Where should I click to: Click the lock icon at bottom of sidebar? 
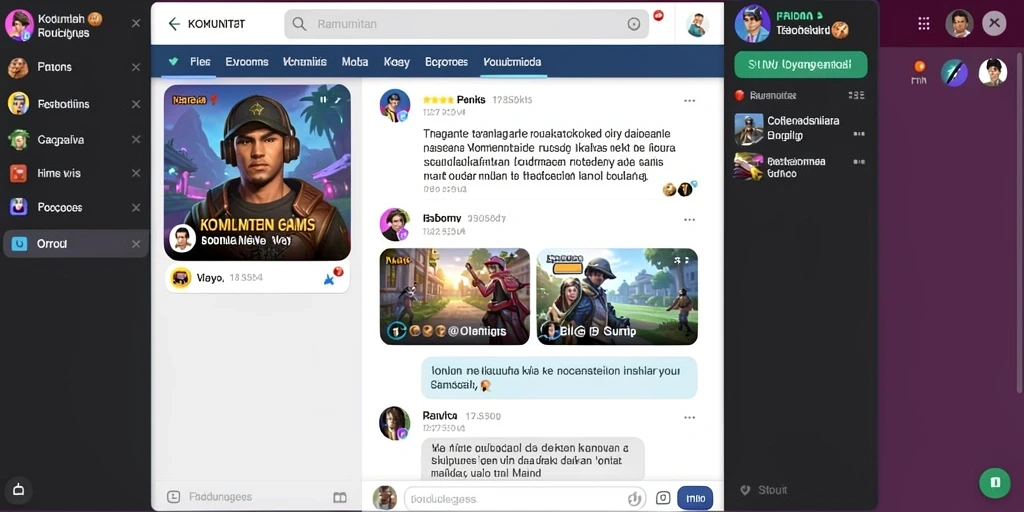point(18,488)
